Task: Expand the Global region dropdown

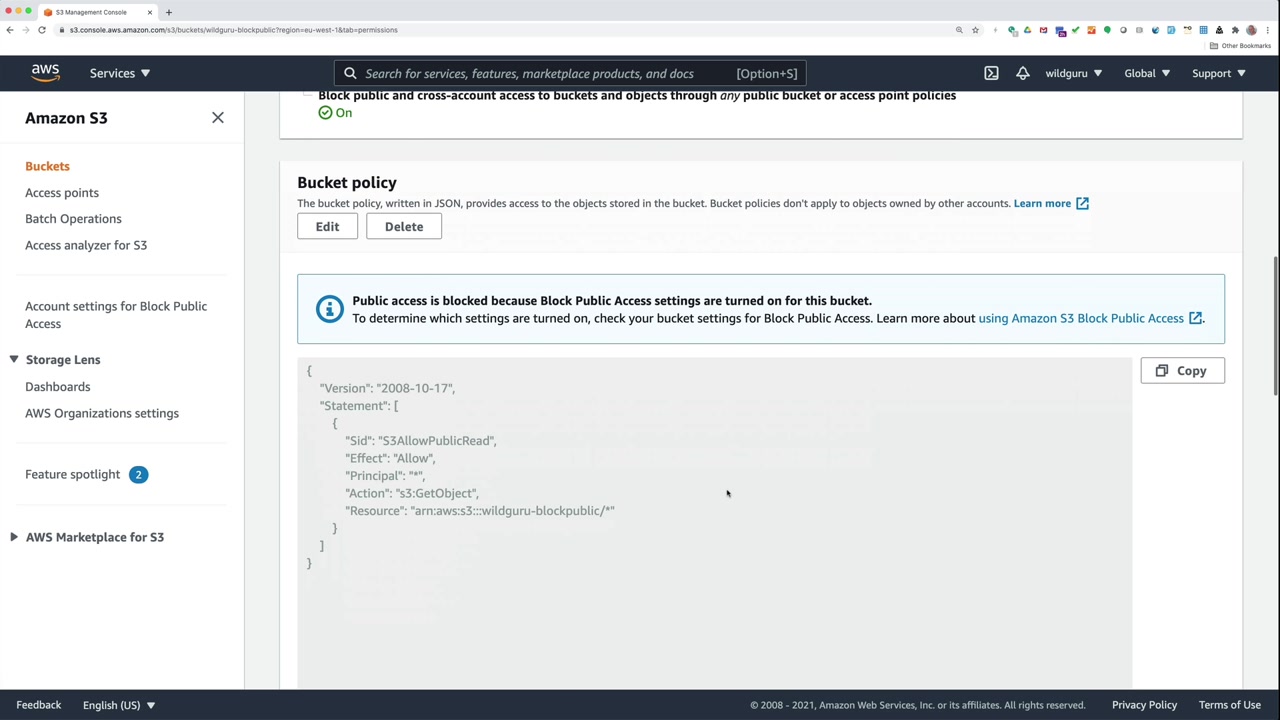Action: point(1146,73)
